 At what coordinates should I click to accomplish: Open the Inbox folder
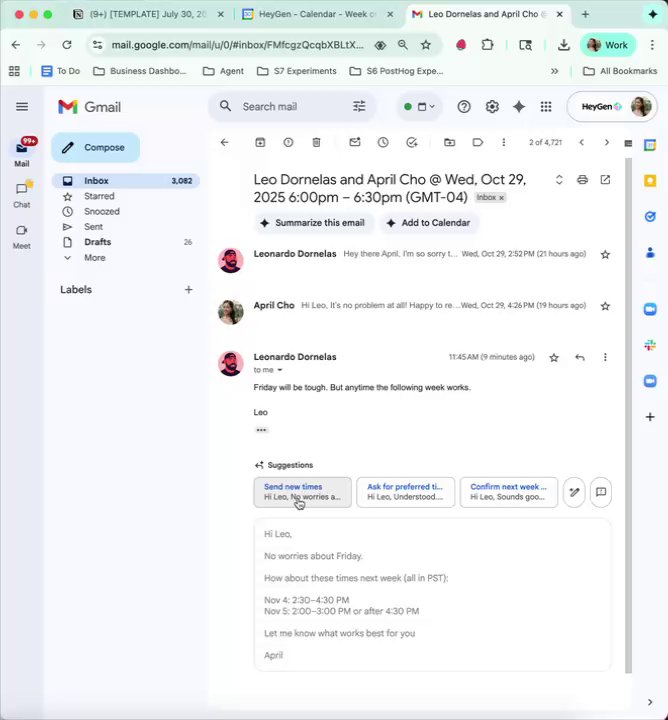[126, 180]
